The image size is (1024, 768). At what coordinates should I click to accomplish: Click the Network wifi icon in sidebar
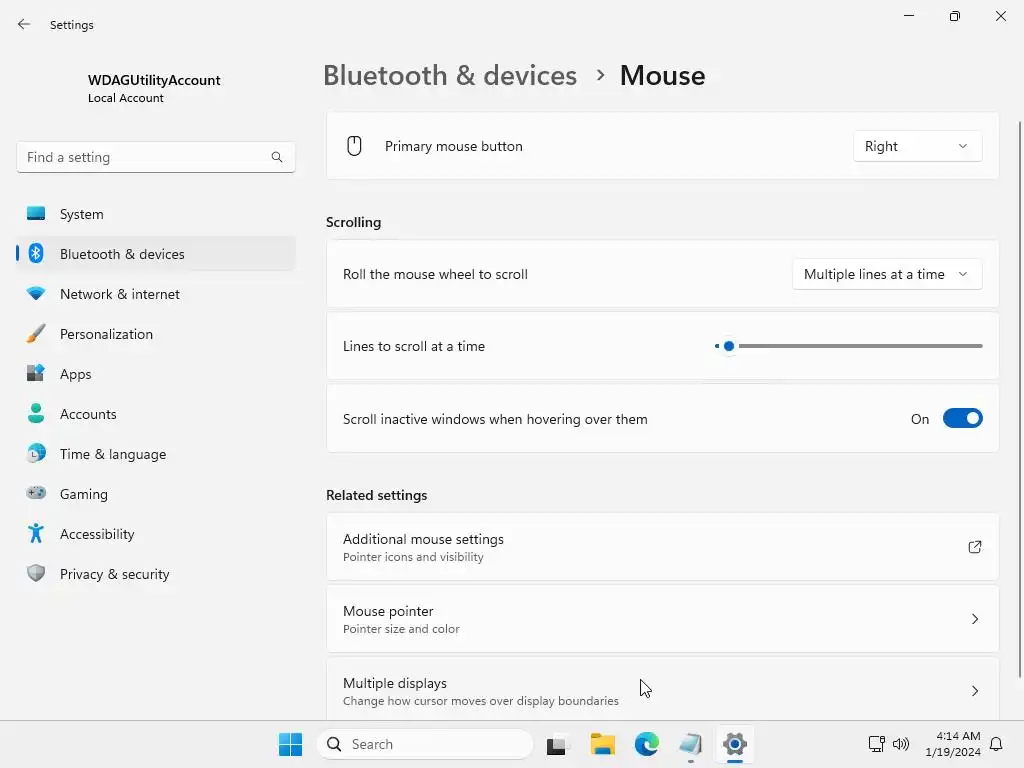click(36, 294)
